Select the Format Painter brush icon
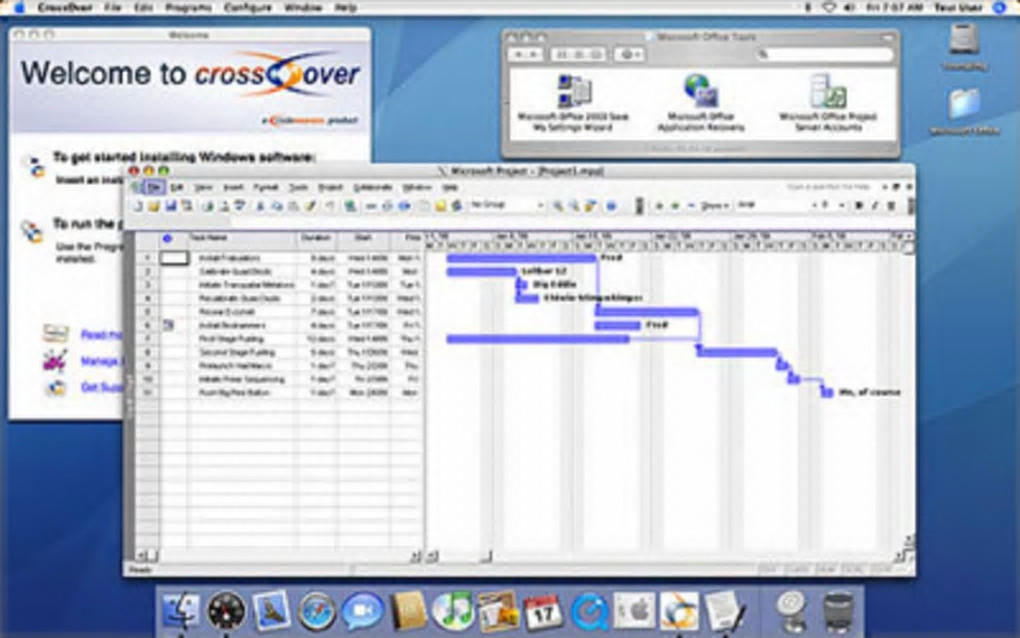1020x638 pixels. tap(310, 206)
